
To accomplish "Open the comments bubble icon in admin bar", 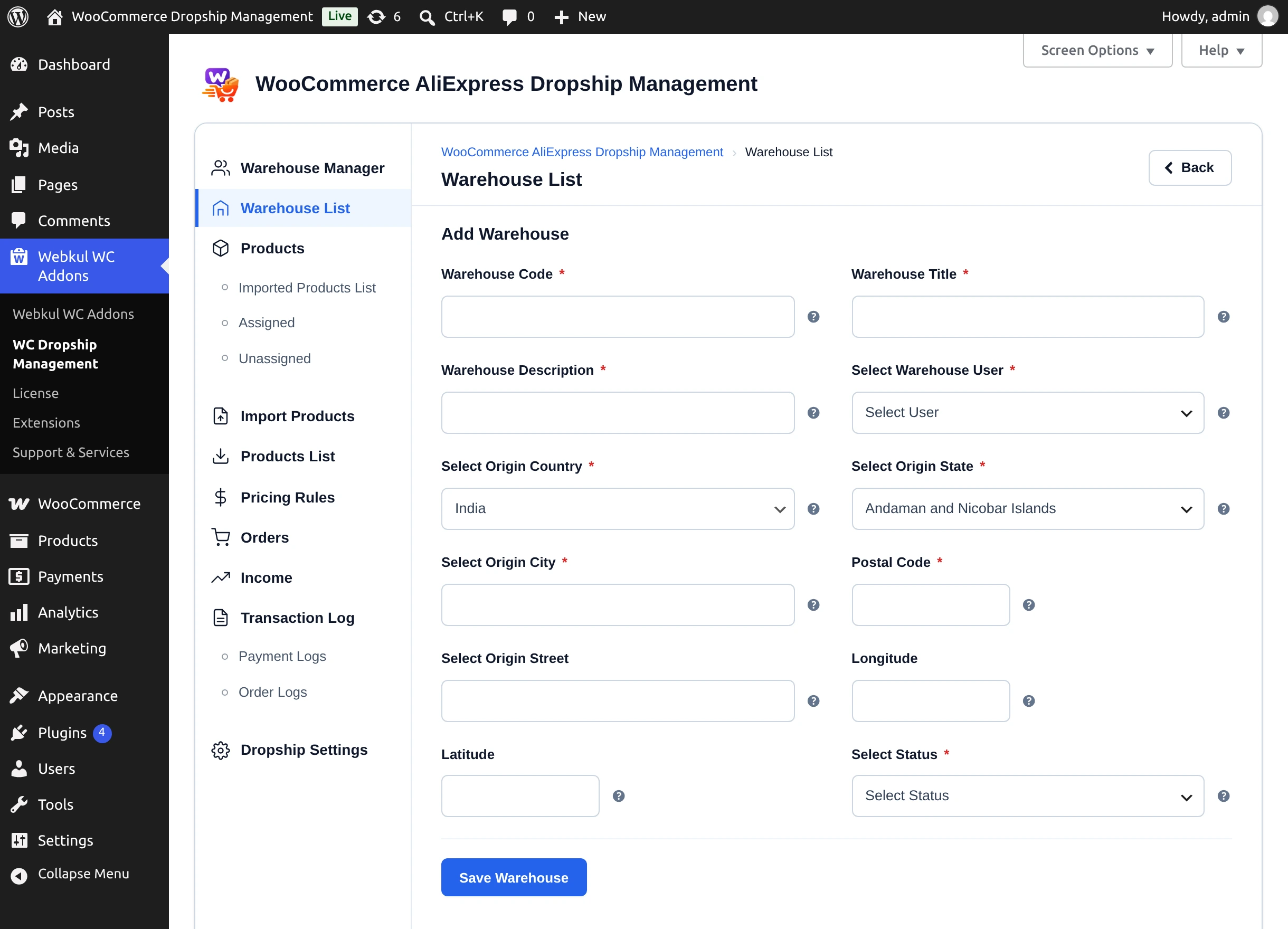I will 509,17.
